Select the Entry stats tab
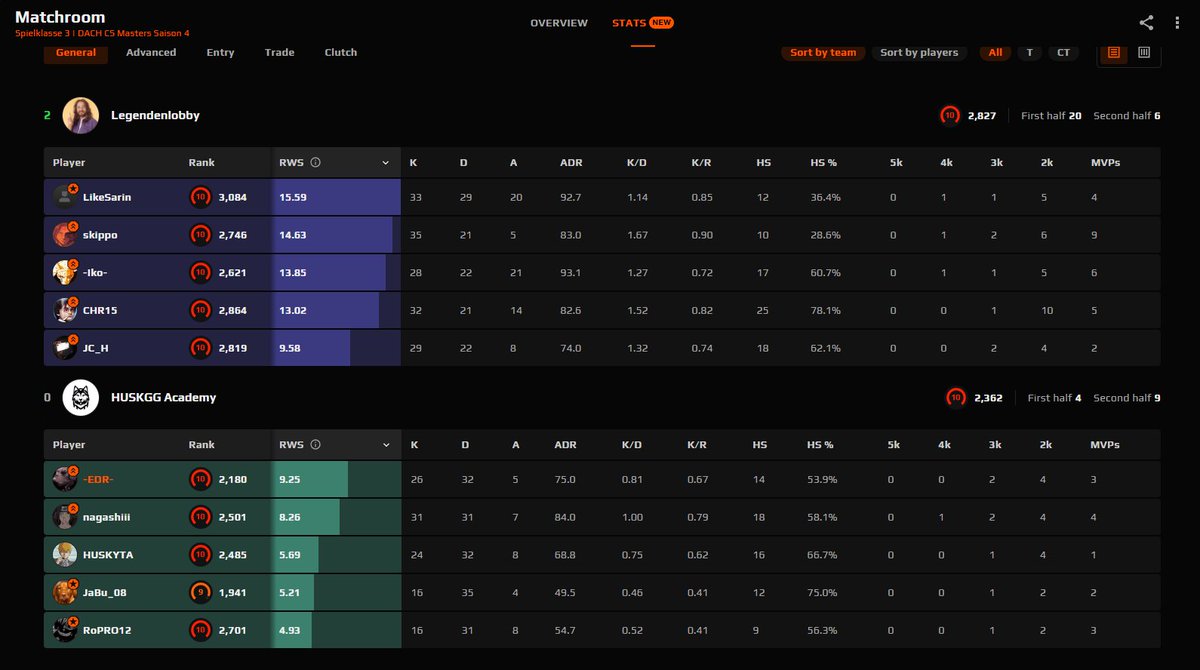The width and height of the screenshot is (1200, 670). click(x=220, y=52)
